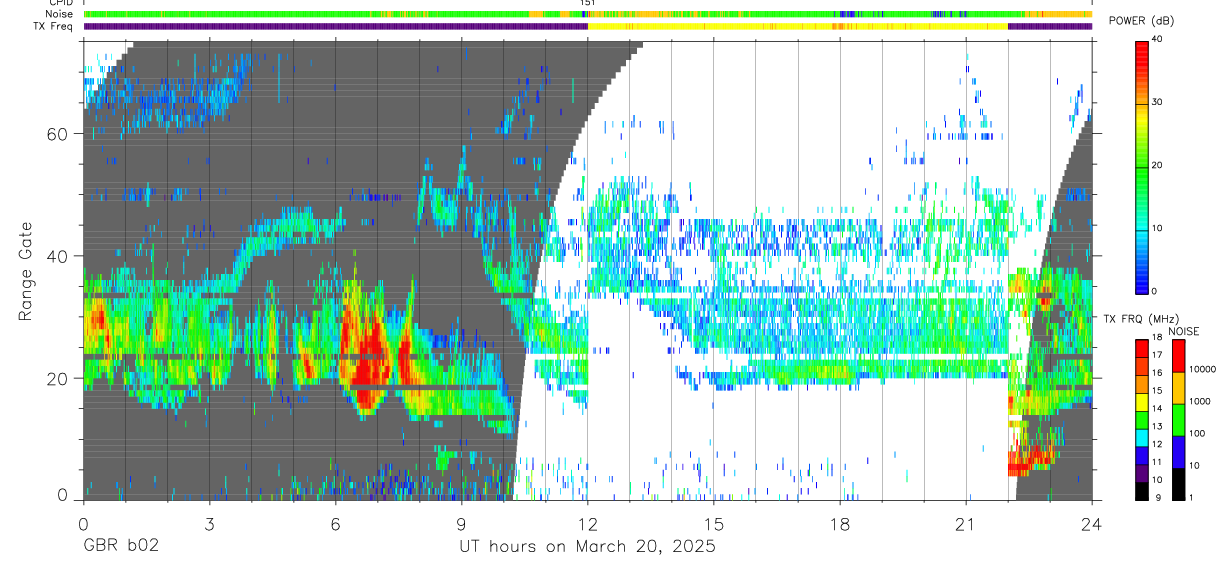
Task: Click the '12' tick on the UT hours axis
Action: pos(588,524)
